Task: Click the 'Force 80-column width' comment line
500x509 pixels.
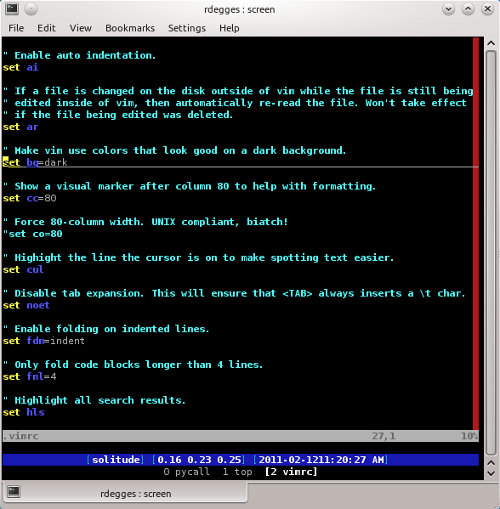Action: click(x=145, y=222)
